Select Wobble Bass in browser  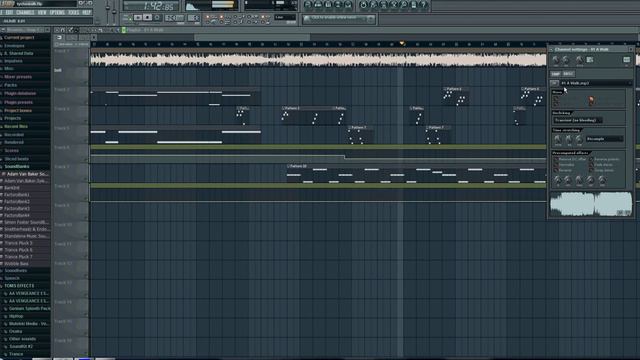(16, 264)
